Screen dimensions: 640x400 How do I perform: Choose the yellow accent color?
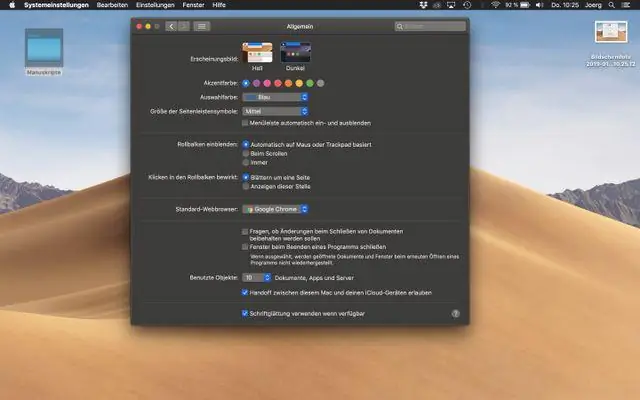pyautogui.click(x=299, y=83)
